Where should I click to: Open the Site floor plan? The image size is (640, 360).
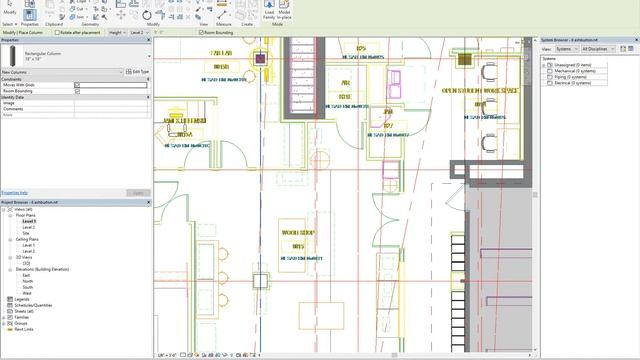tap(26, 233)
